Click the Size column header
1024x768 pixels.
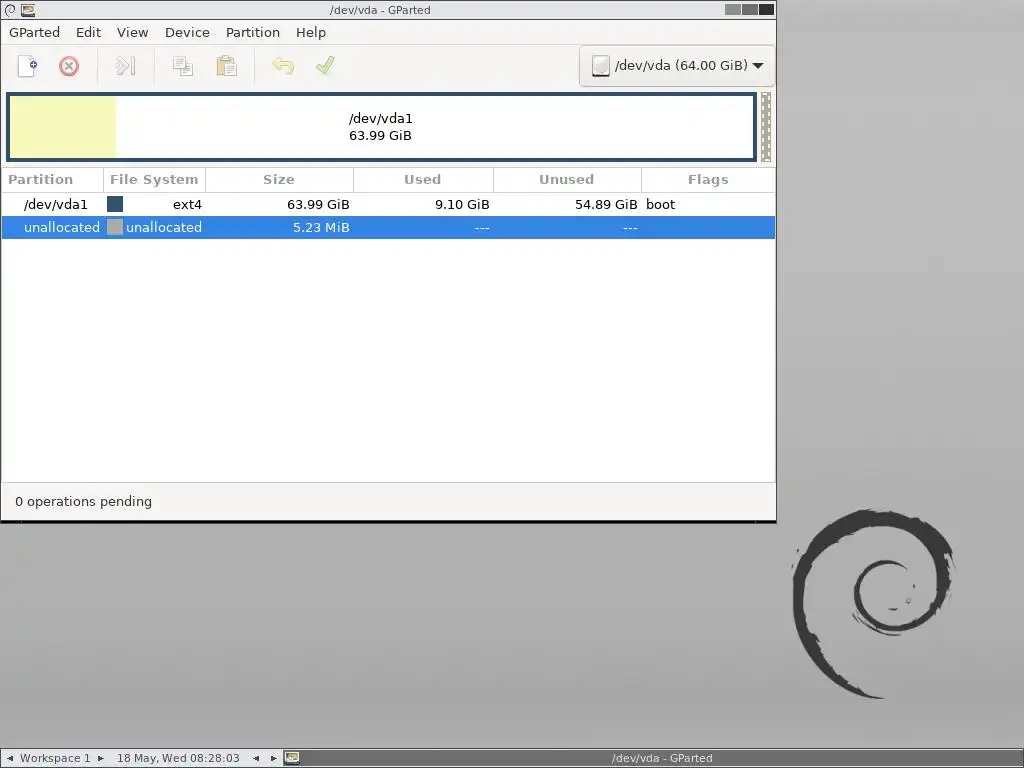279,180
